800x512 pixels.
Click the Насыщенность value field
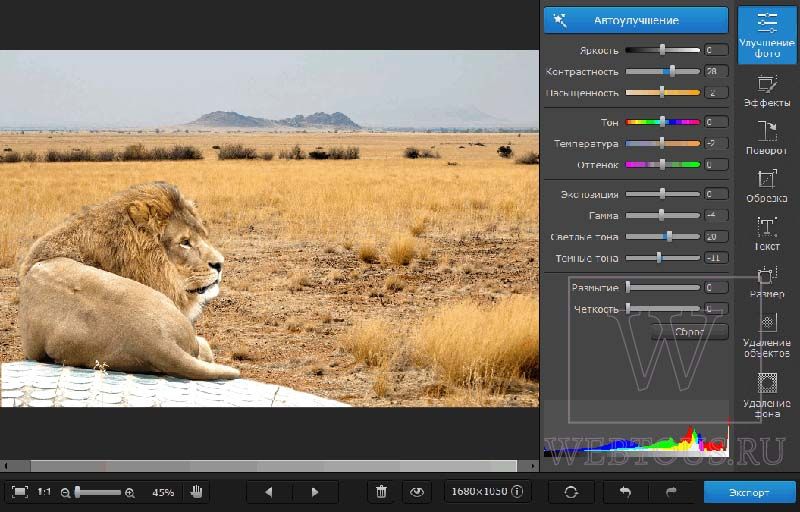pyautogui.click(x=716, y=93)
